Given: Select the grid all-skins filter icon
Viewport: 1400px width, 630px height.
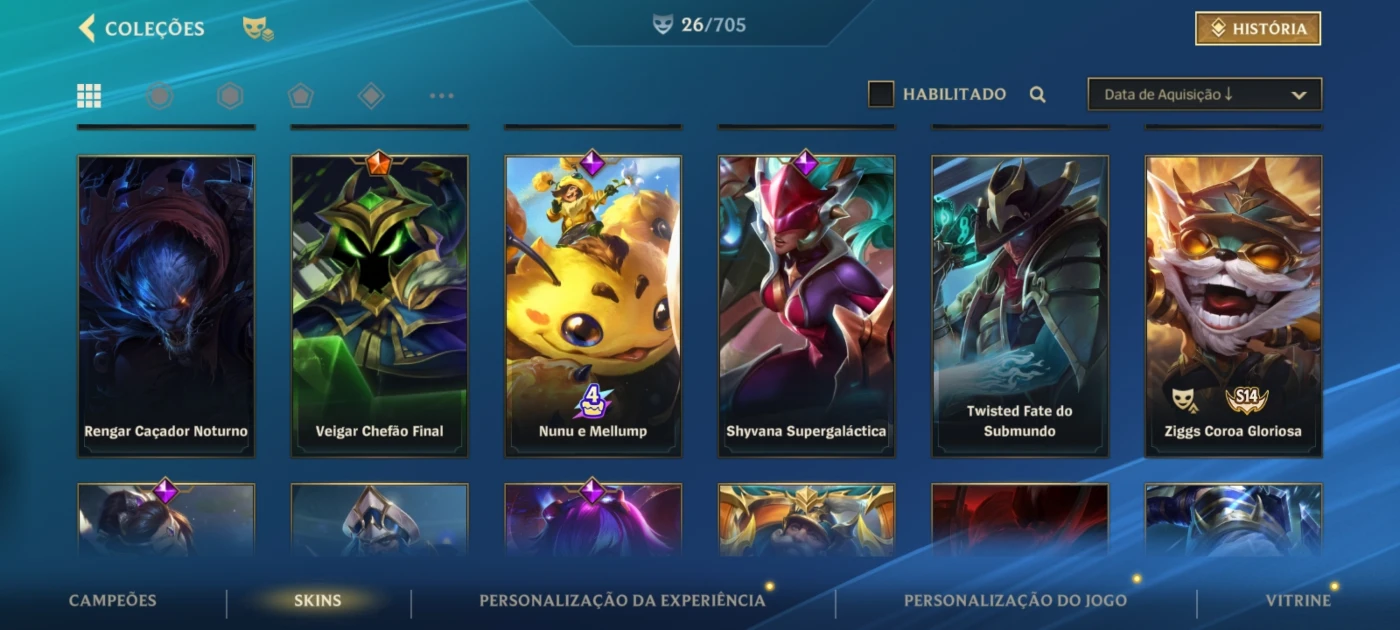Looking at the screenshot, I should click(x=89, y=96).
